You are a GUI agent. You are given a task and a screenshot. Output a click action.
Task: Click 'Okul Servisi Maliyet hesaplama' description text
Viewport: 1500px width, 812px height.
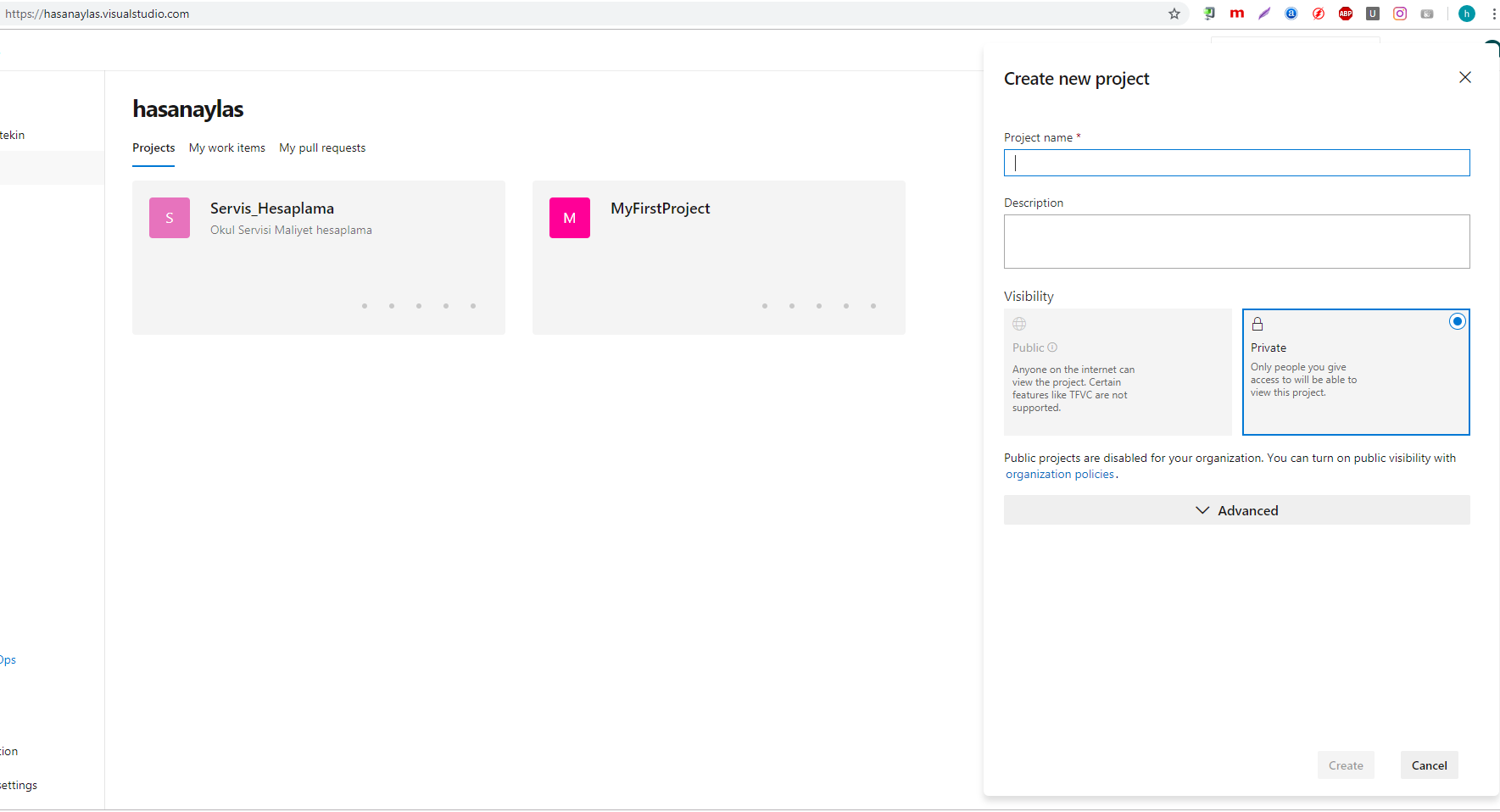291,231
